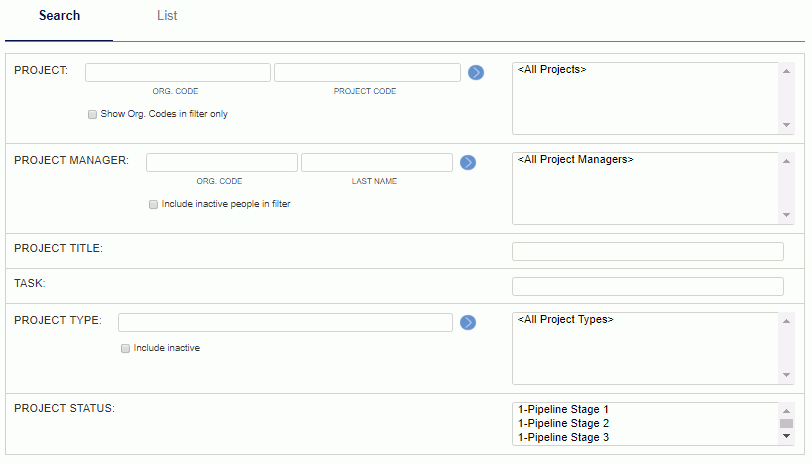Screen dimensions: 812x464
Task: Select <All Project Types> entry
Action: tap(566, 320)
